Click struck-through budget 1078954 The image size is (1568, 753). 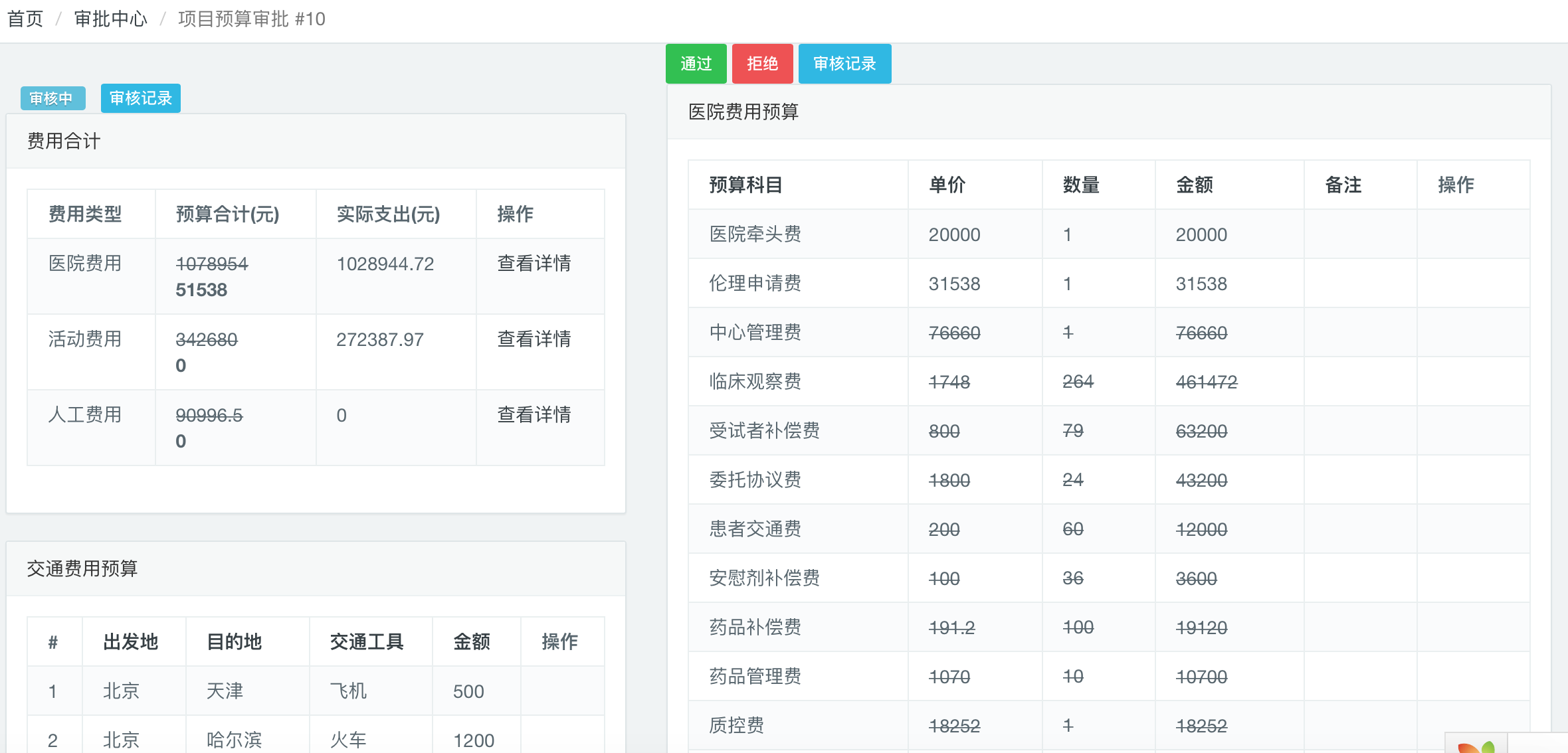click(212, 264)
